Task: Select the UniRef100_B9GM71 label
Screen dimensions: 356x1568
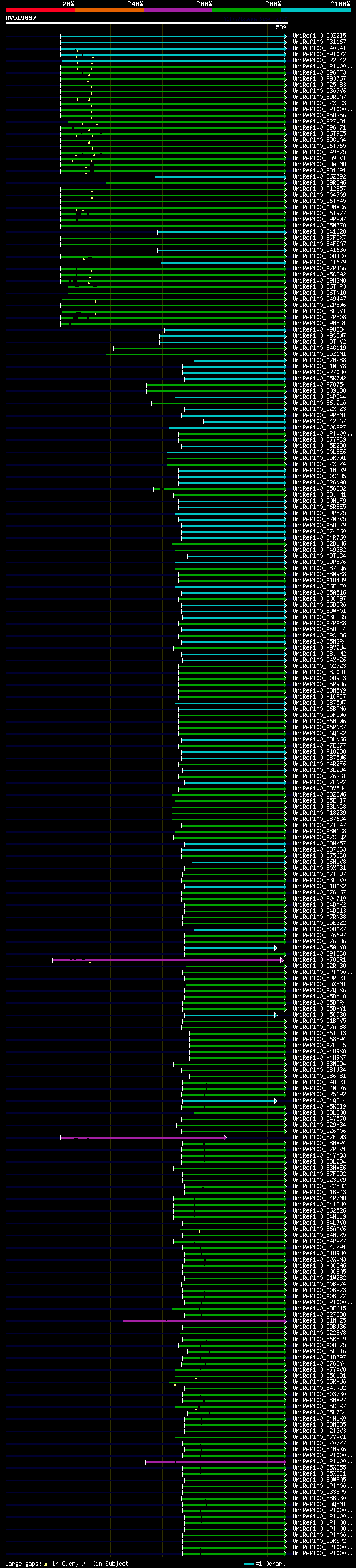Action: tap(319, 128)
